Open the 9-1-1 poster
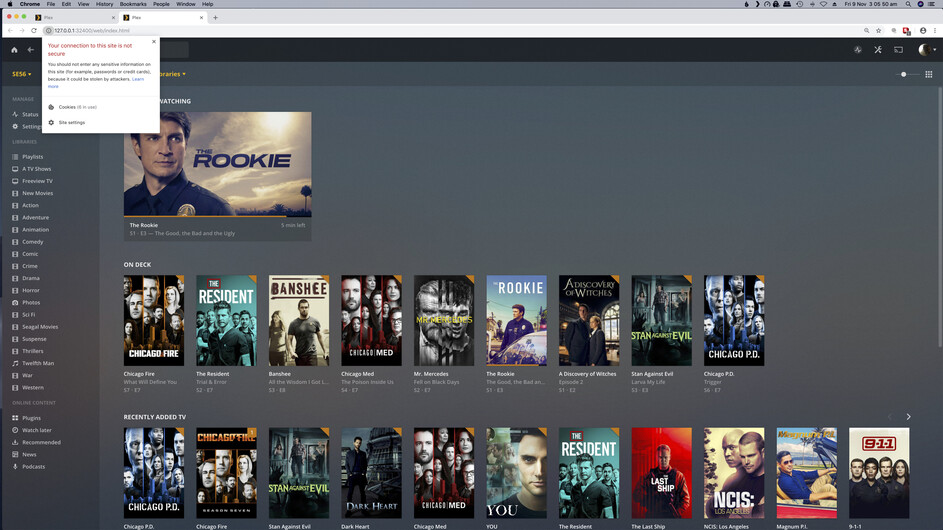The height and width of the screenshot is (530, 943). click(879, 473)
